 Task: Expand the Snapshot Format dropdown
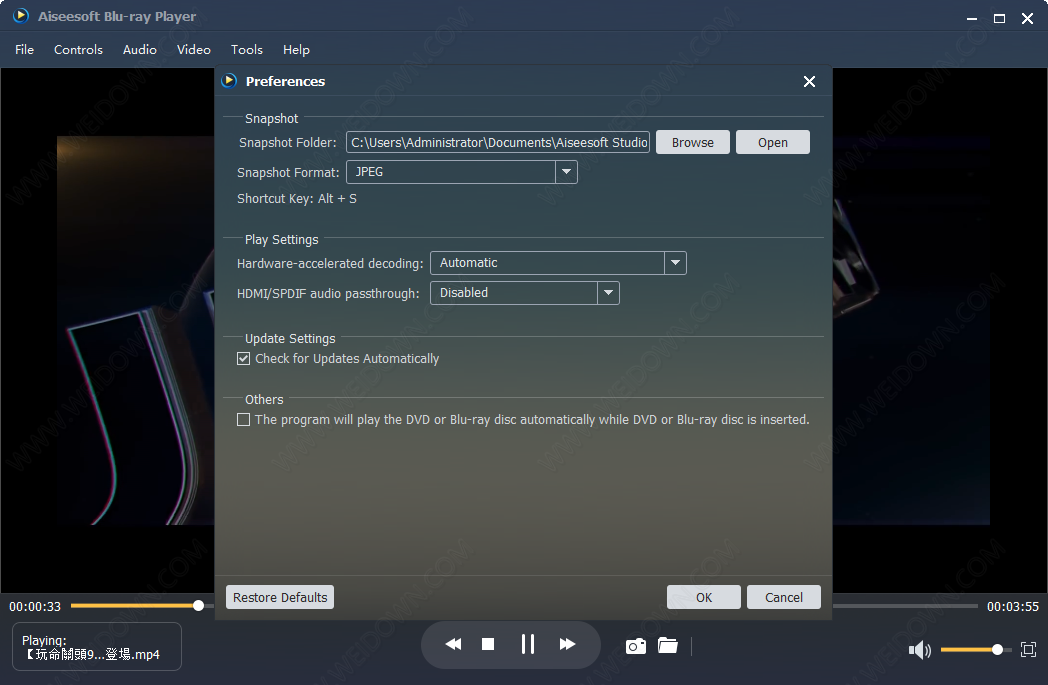[x=567, y=172]
